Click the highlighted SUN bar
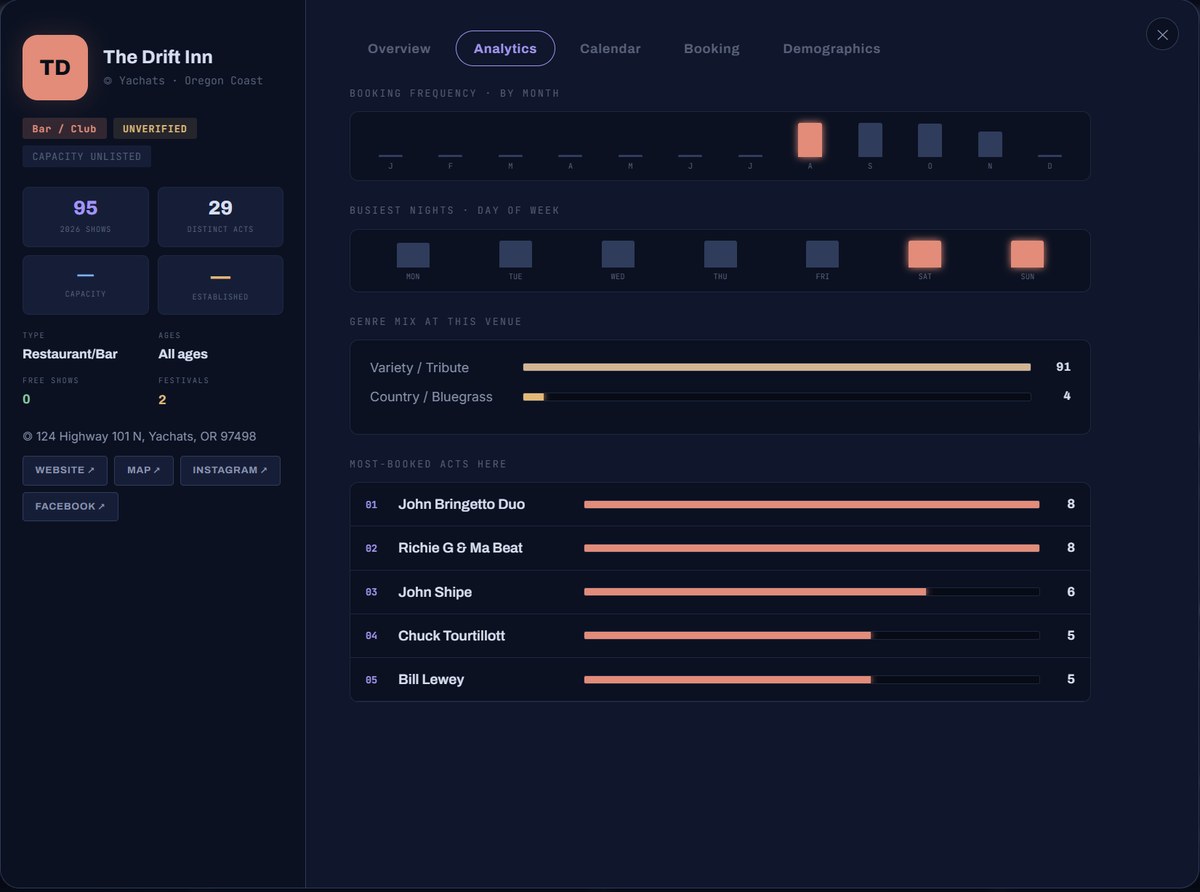The image size is (1200, 892). coord(1027,254)
